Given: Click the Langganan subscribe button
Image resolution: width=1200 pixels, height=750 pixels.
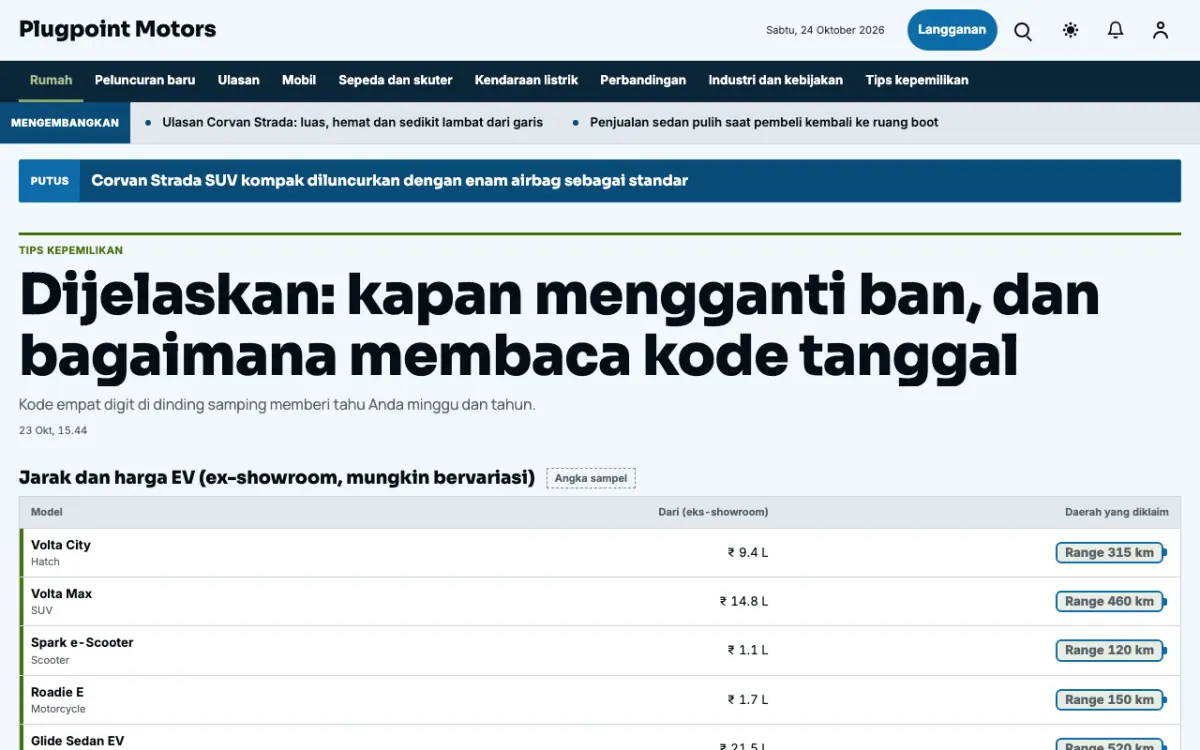Looking at the screenshot, I should pos(952,30).
